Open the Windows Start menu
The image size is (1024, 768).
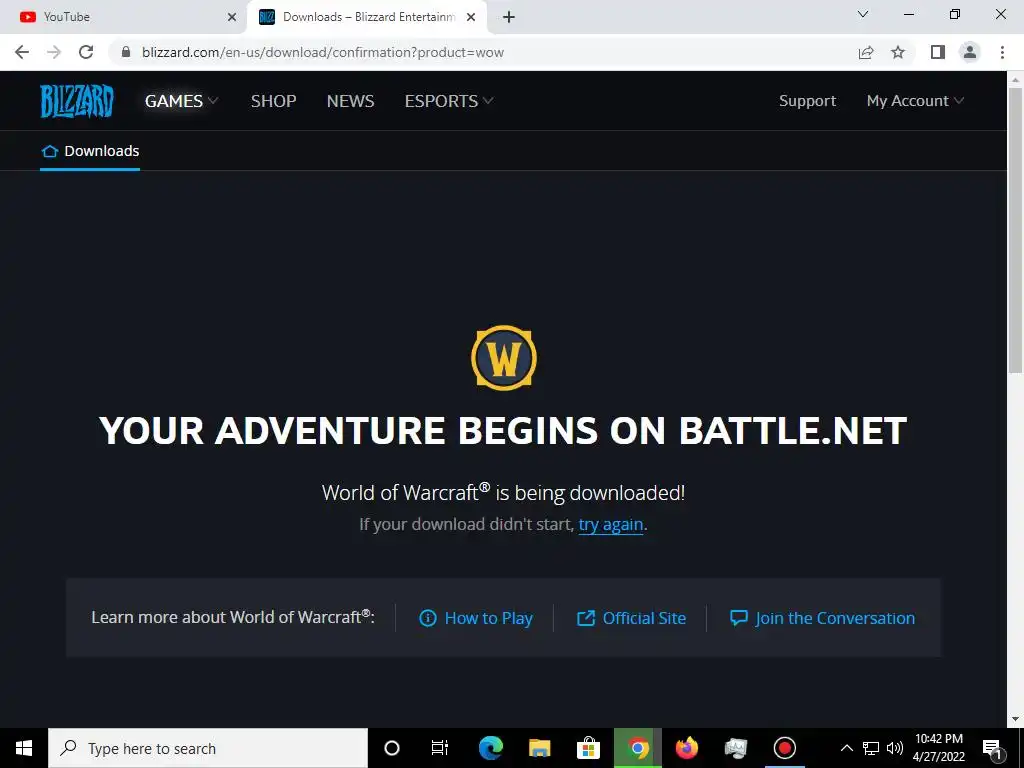tap(24, 748)
